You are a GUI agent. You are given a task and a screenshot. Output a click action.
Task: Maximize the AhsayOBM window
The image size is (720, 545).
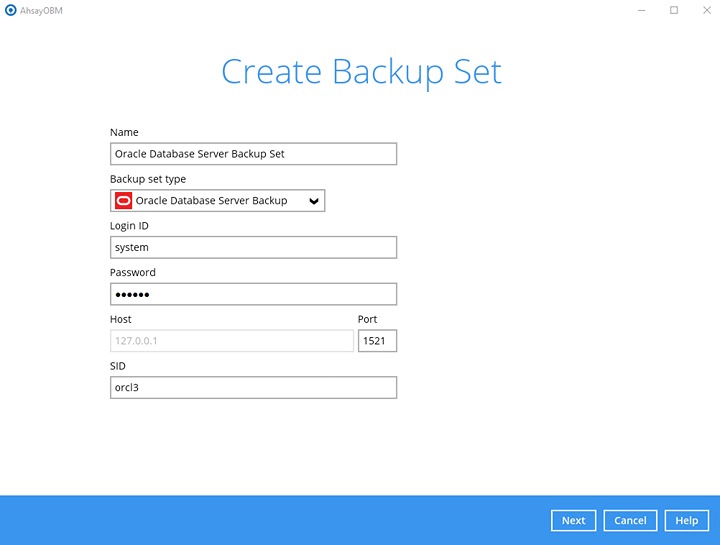click(673, 10)
